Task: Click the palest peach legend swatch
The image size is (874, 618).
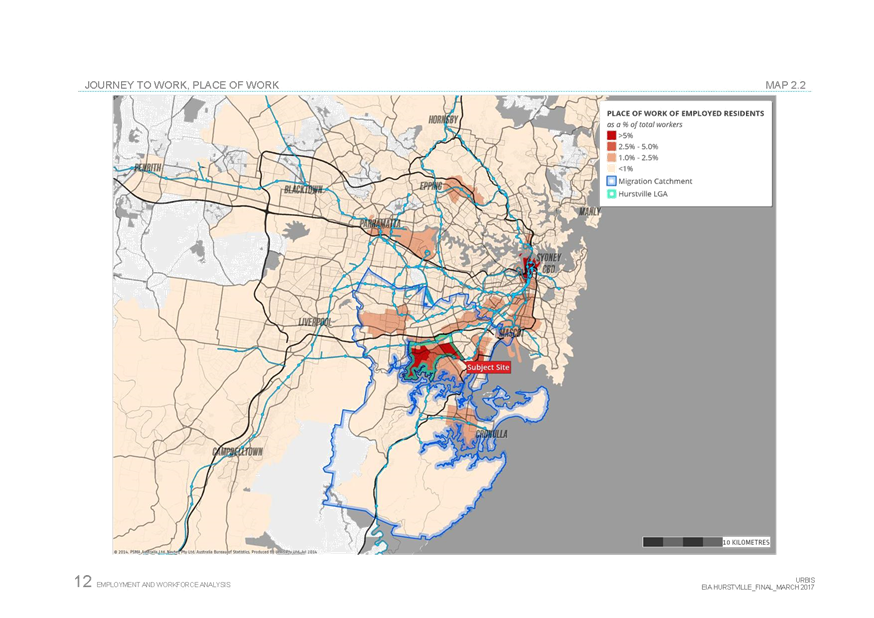Action: (x=611, y=169)
